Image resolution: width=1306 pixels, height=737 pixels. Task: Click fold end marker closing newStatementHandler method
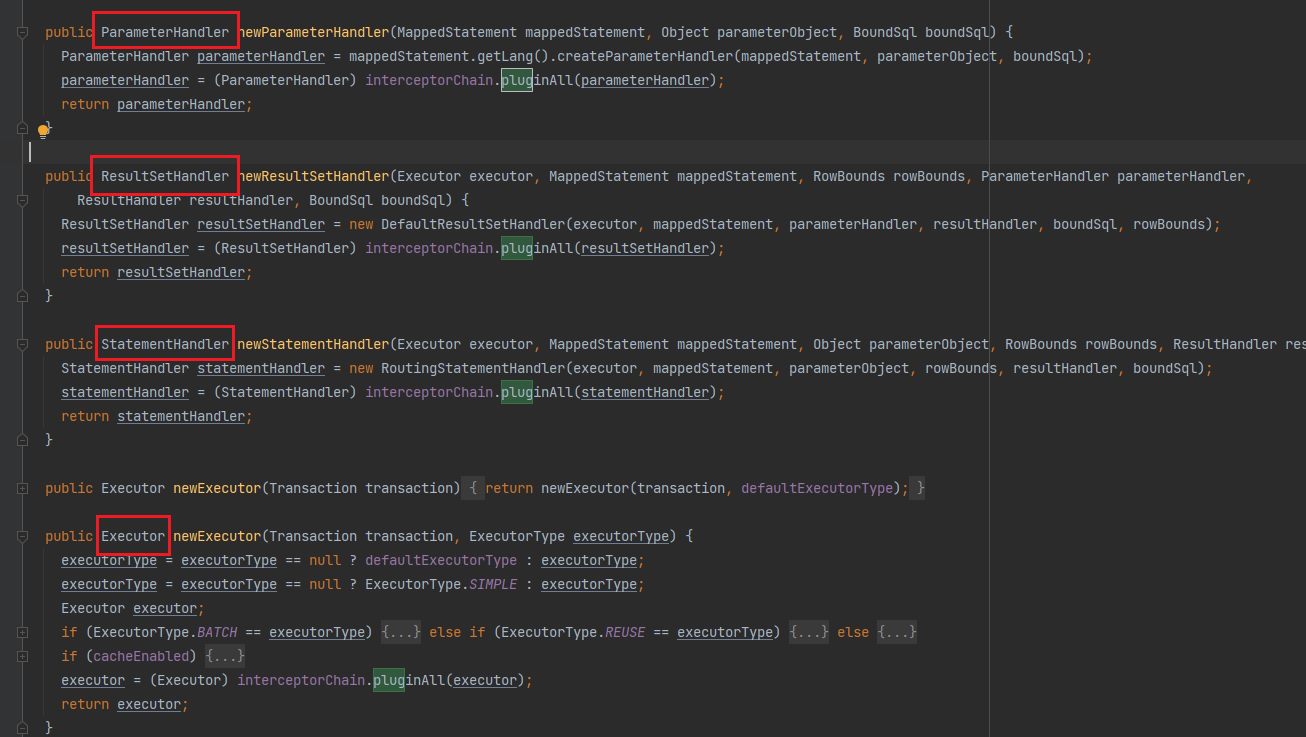point(22,440)
